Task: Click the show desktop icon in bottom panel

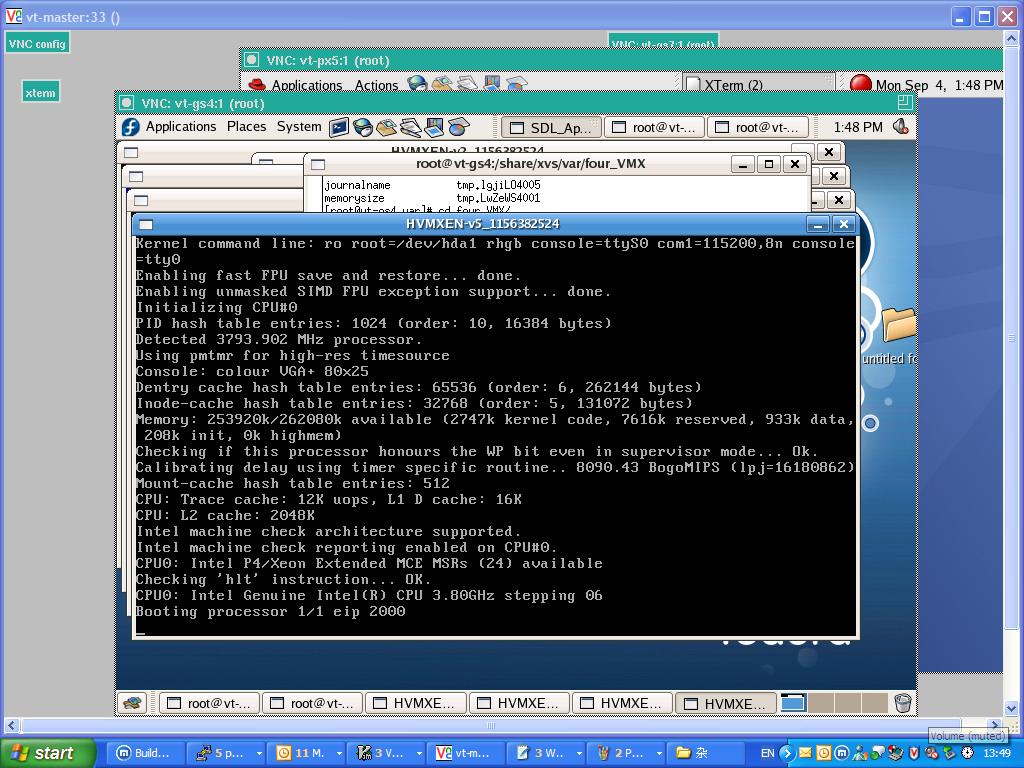Action: coord(132,703)
